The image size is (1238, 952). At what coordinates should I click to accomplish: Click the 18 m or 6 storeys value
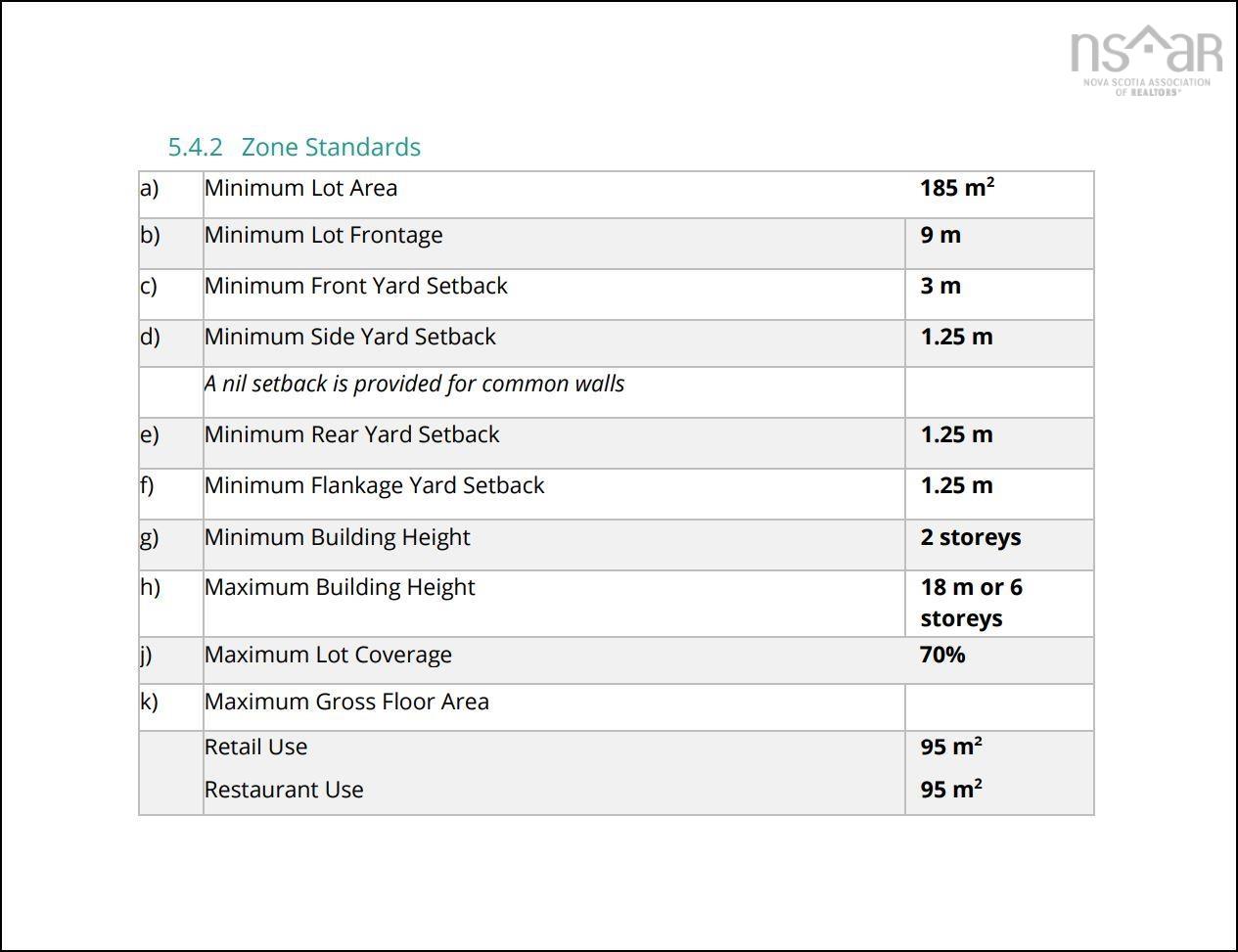coord(970,603)
